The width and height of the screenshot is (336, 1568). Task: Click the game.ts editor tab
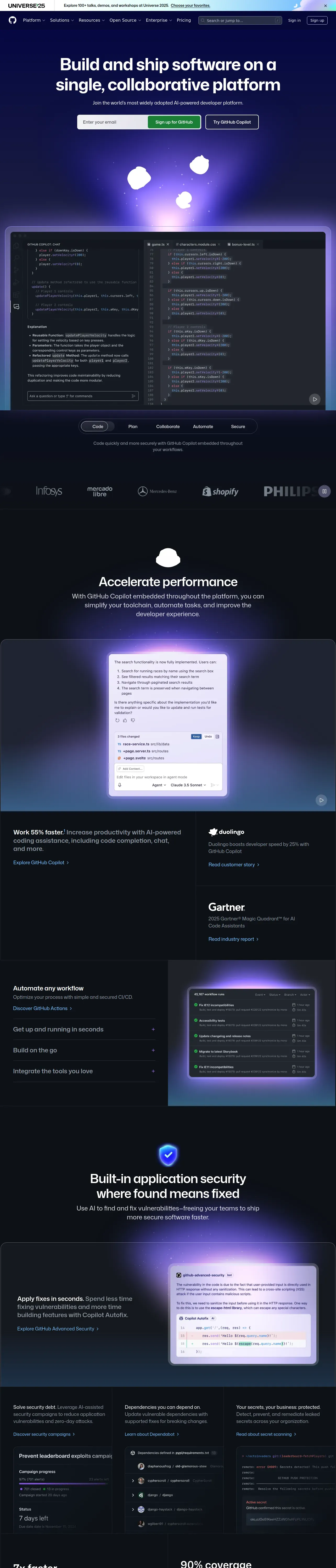[158, 244]
